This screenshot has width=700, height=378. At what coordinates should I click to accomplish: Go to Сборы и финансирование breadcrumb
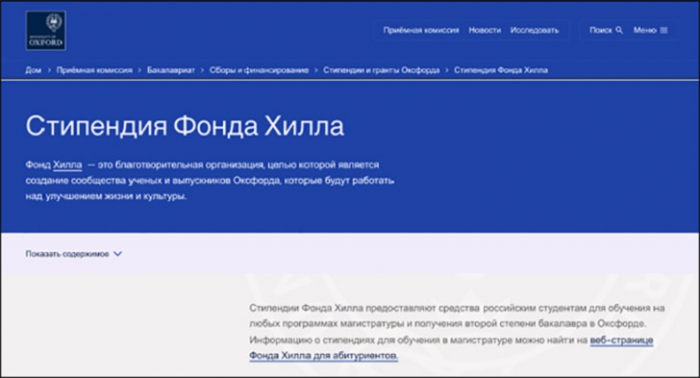tap(259, 70)
